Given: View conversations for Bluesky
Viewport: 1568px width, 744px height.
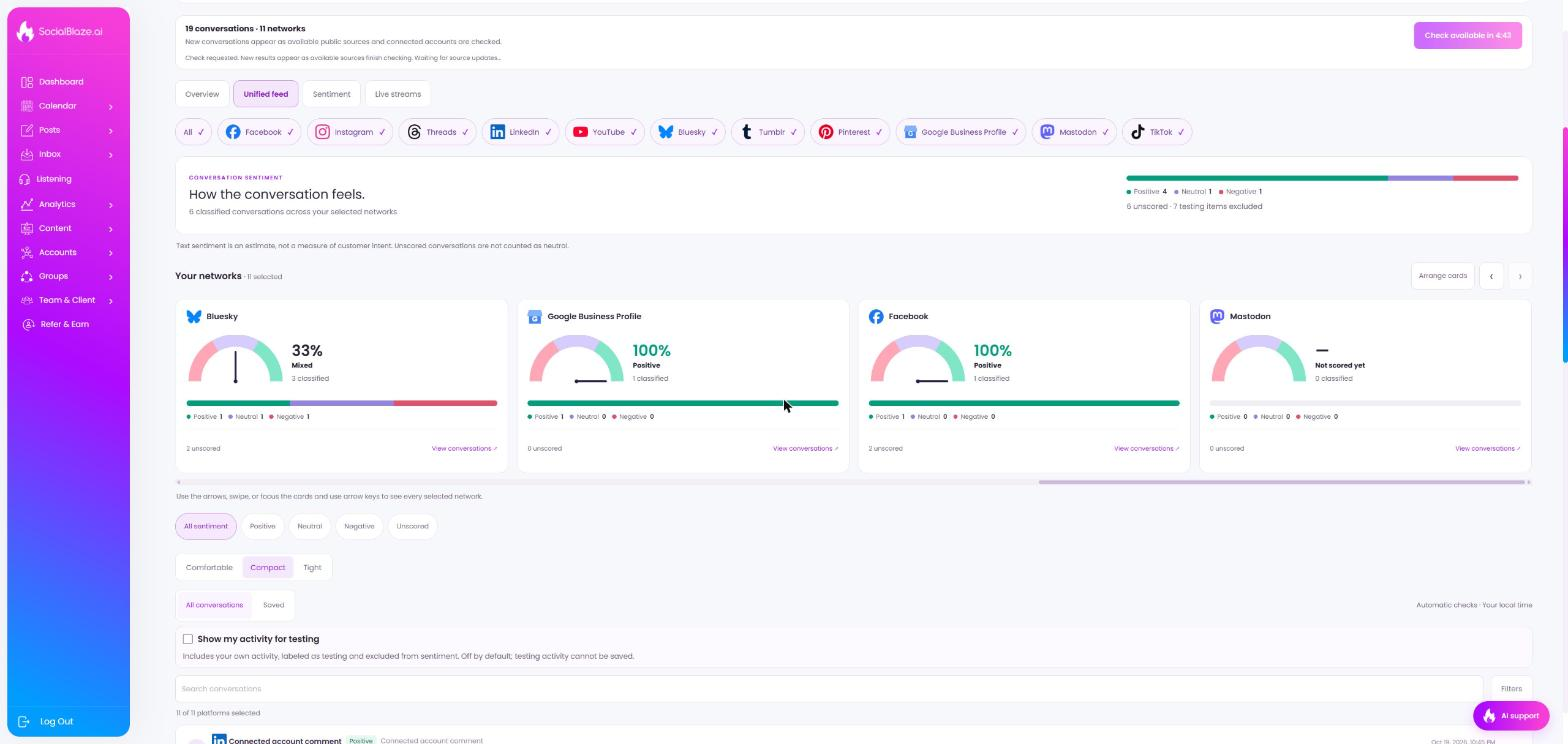Looking at the screenshot, I should 464,449.
